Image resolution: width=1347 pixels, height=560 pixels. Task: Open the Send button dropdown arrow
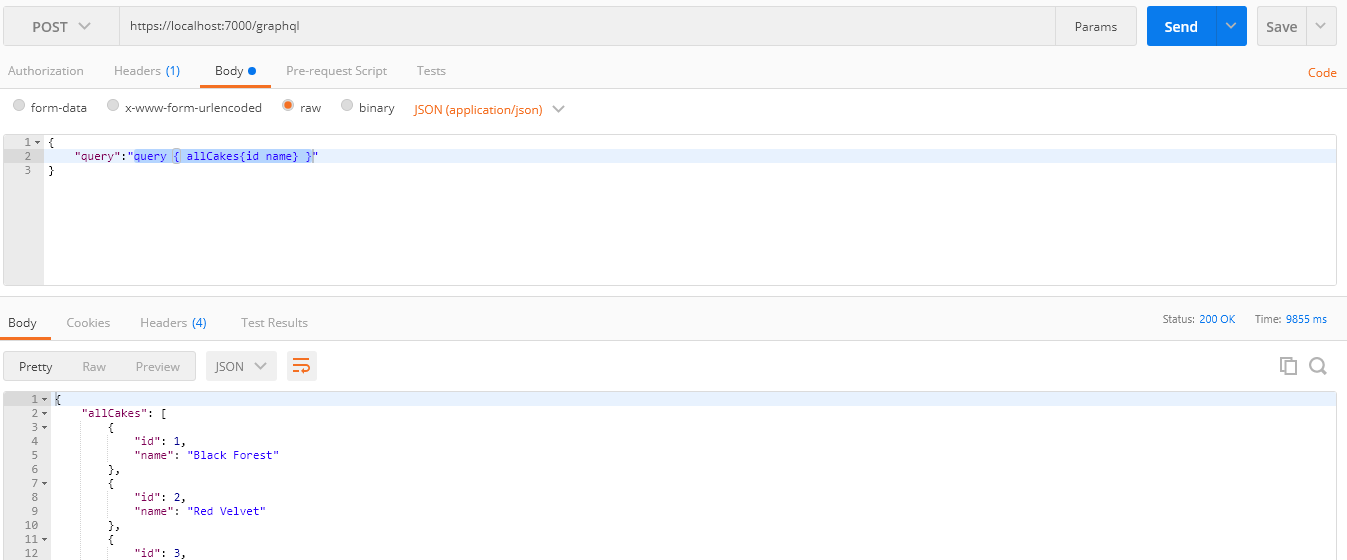click(1231, 26)
